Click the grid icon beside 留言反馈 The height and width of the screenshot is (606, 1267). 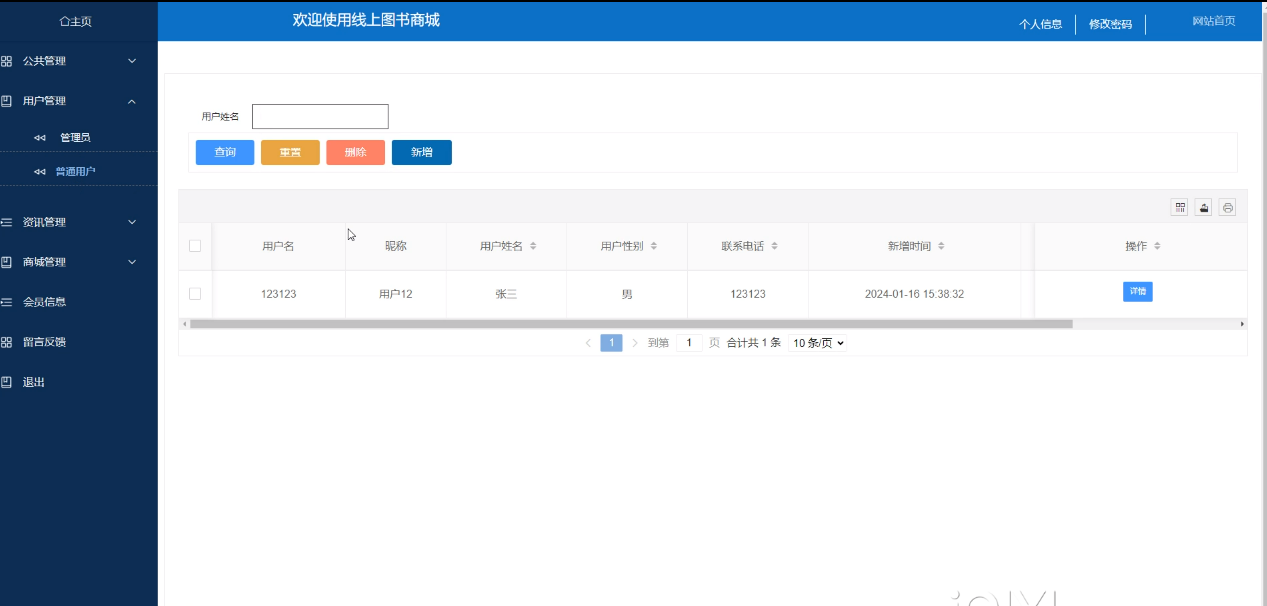click(x=6, y=342)
